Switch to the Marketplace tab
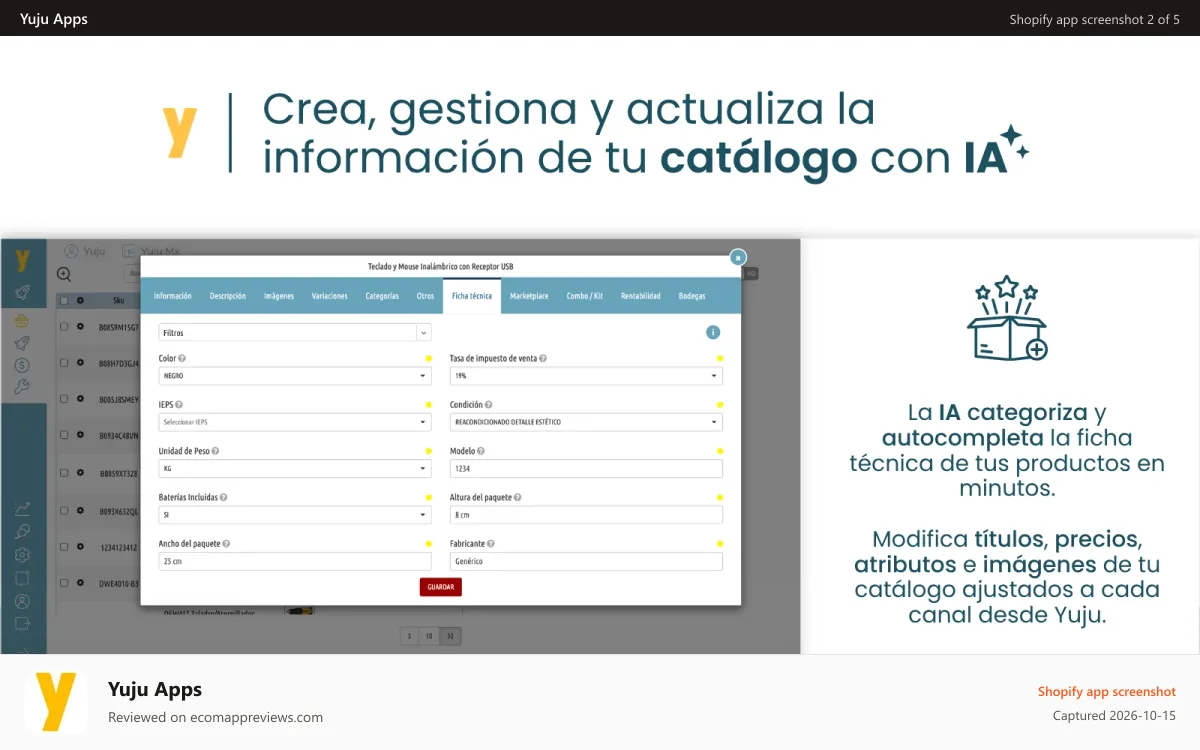This screenshot has height=750, width=1200. 529,296
